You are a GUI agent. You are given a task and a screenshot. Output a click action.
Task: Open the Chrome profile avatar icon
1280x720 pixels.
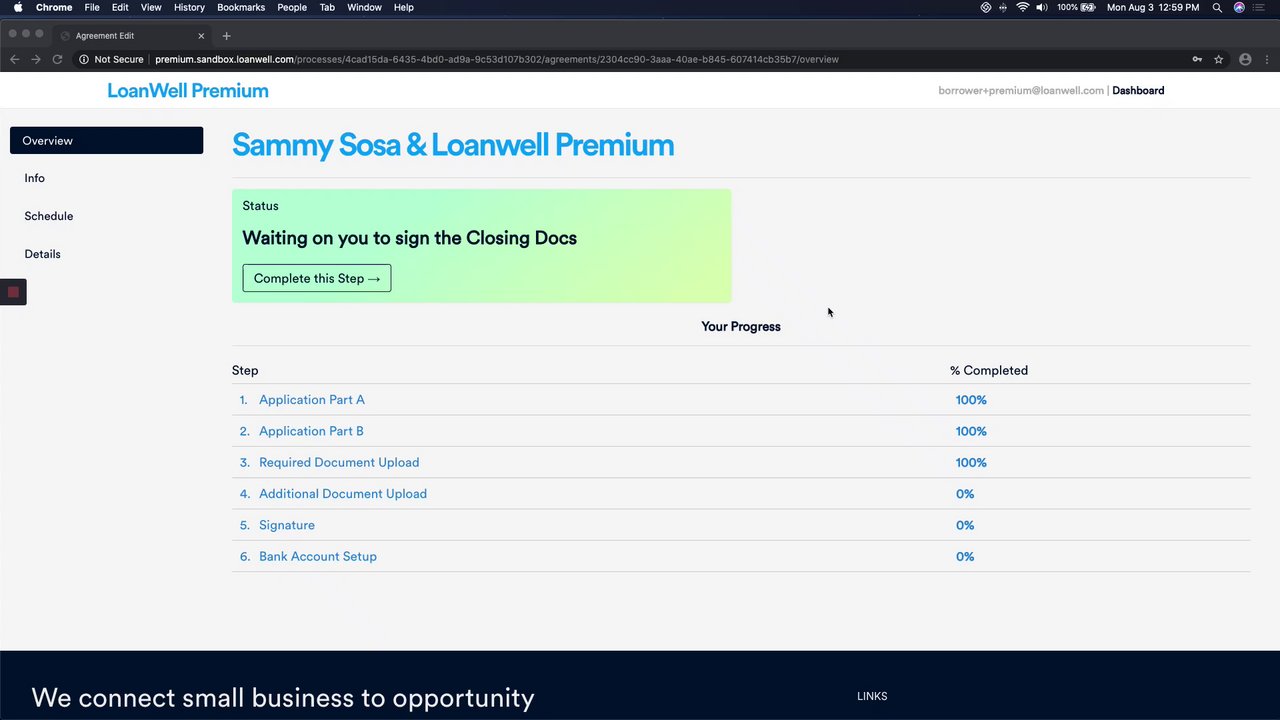[x=1245, y=59]
